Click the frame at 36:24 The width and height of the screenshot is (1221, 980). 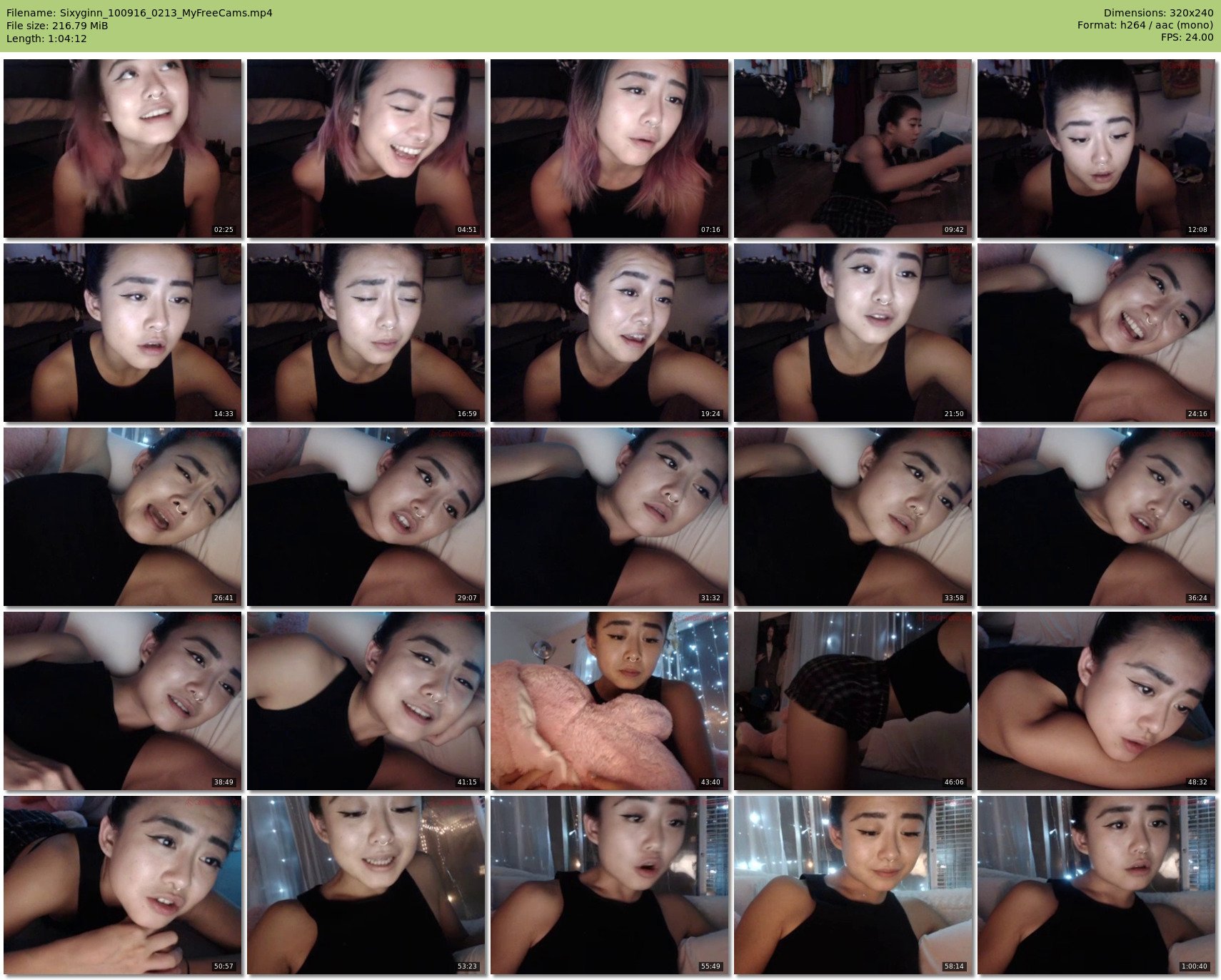(x=1096, y=517)
